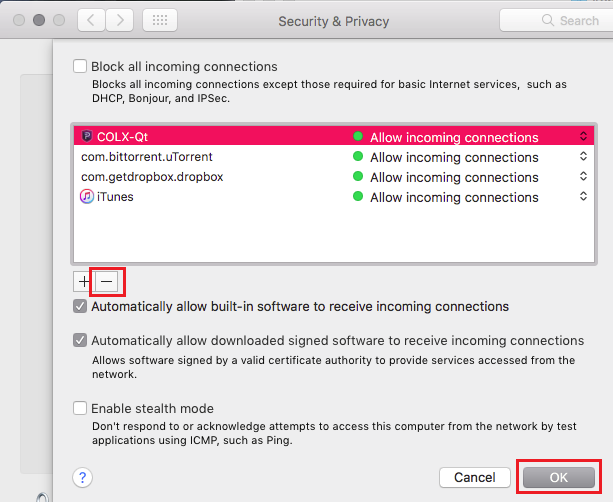This screenshot has height=502, width=613.
Task: Click the back navigation arrow
Action: click(93, 20)
